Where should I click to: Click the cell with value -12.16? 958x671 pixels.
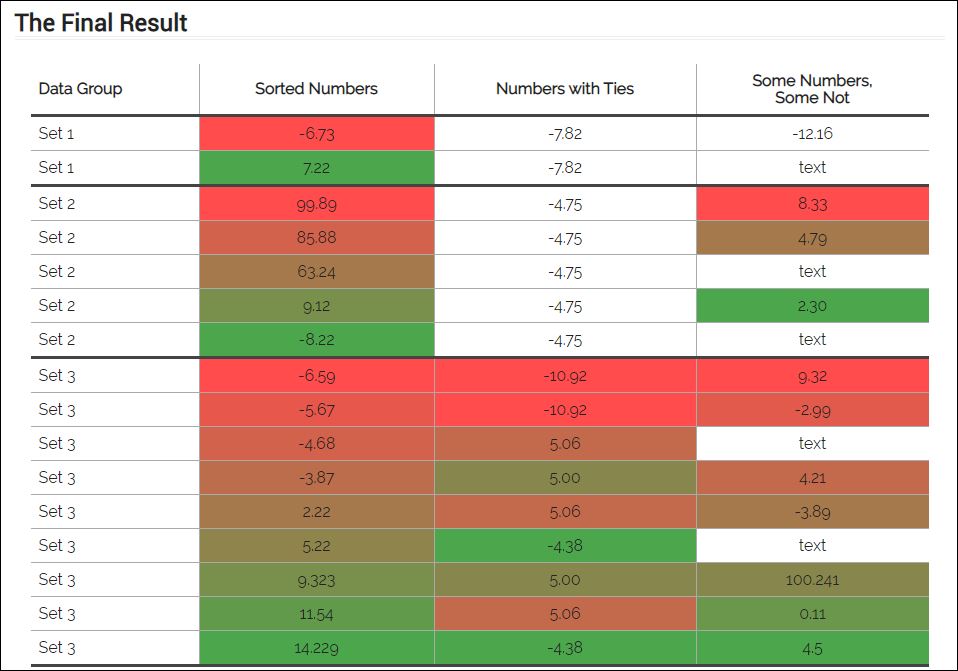tap(812, 134)
